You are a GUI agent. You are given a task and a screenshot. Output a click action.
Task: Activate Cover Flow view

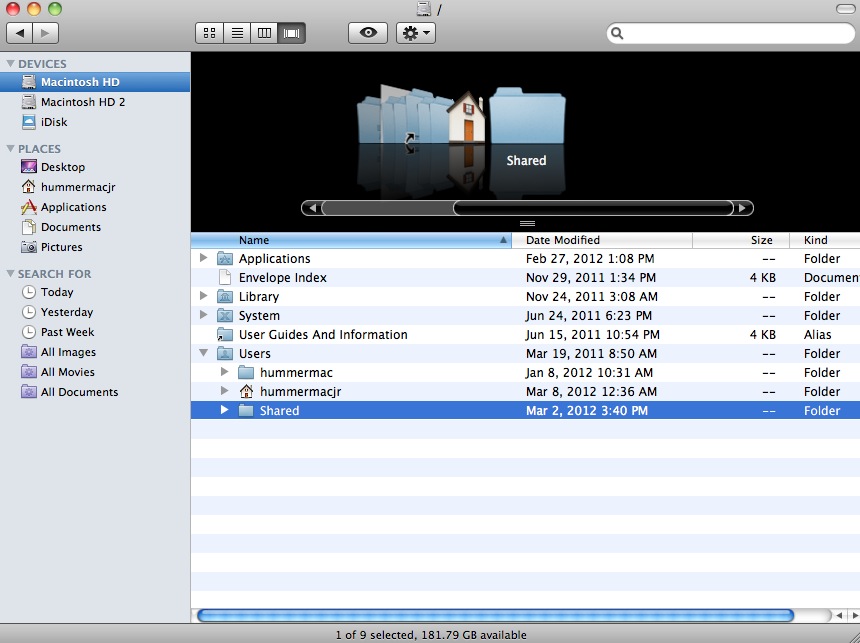point(292,32)
